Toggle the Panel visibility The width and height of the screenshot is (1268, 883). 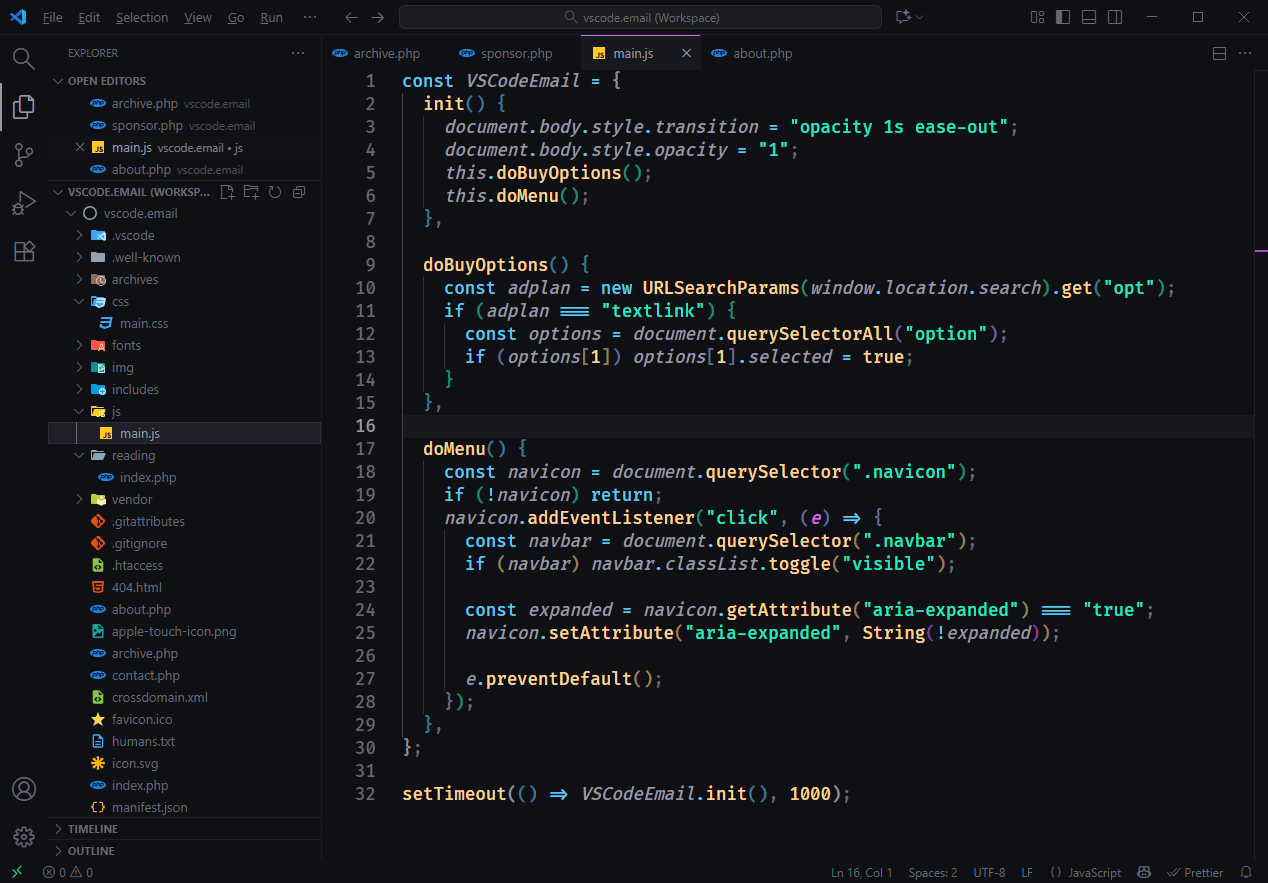click(x=1087, y=16)
